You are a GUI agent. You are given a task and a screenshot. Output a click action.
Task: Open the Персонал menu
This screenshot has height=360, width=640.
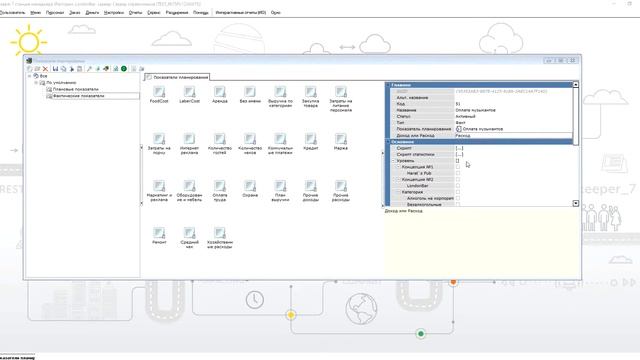[x=55, y=13]
